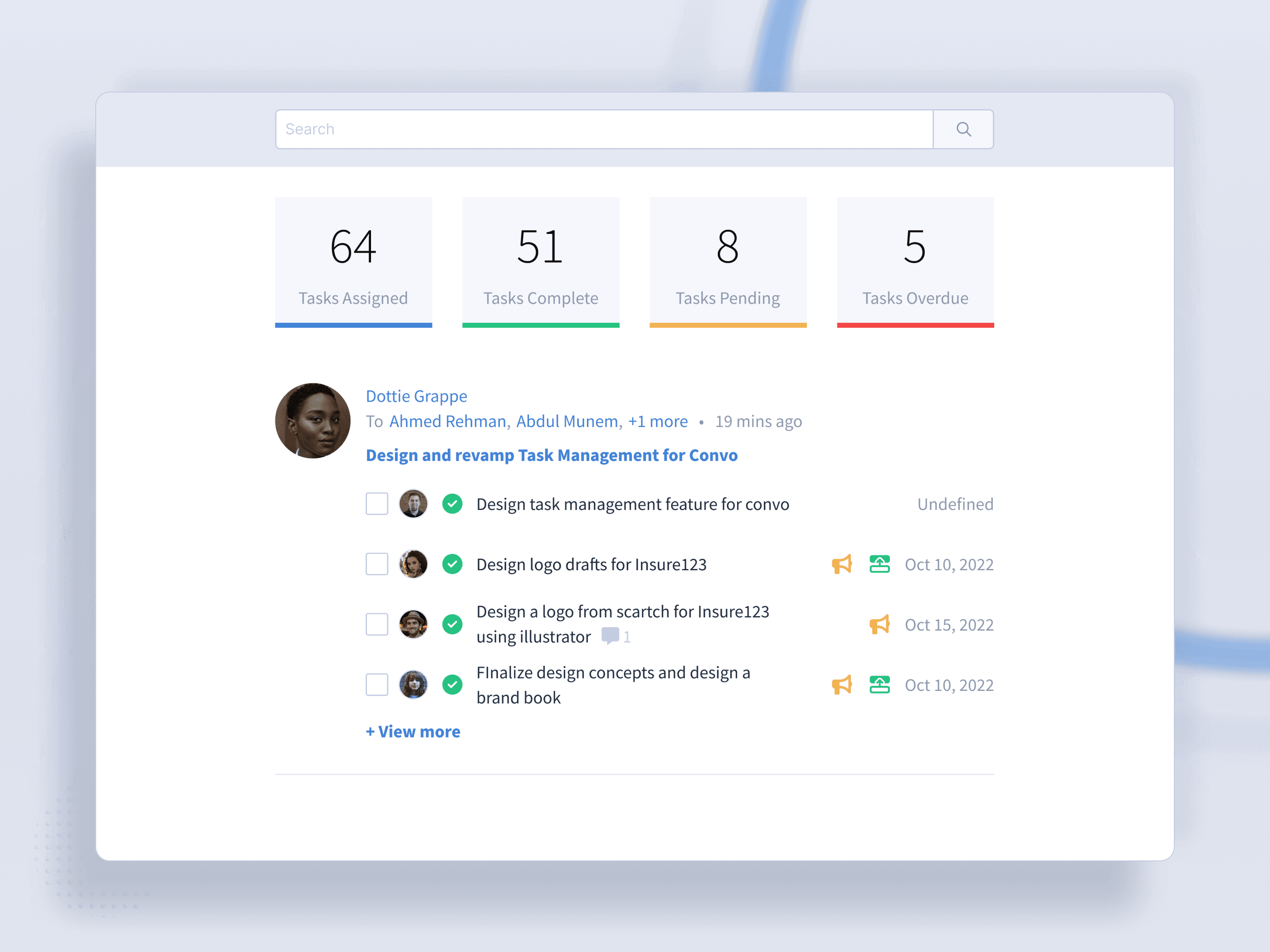Expand task list with View more
The image size is (1270, 952).
[x=413, y=732]
